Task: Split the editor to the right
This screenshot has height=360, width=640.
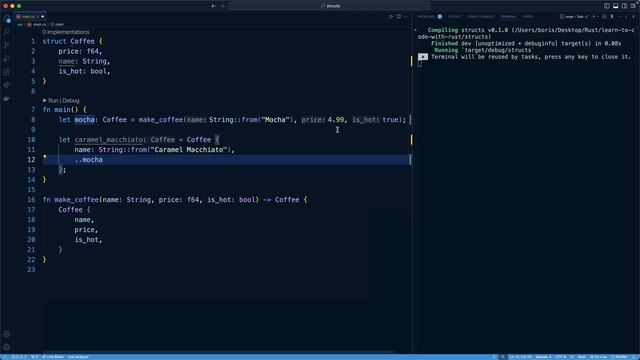Action: (x=399, y=17)
